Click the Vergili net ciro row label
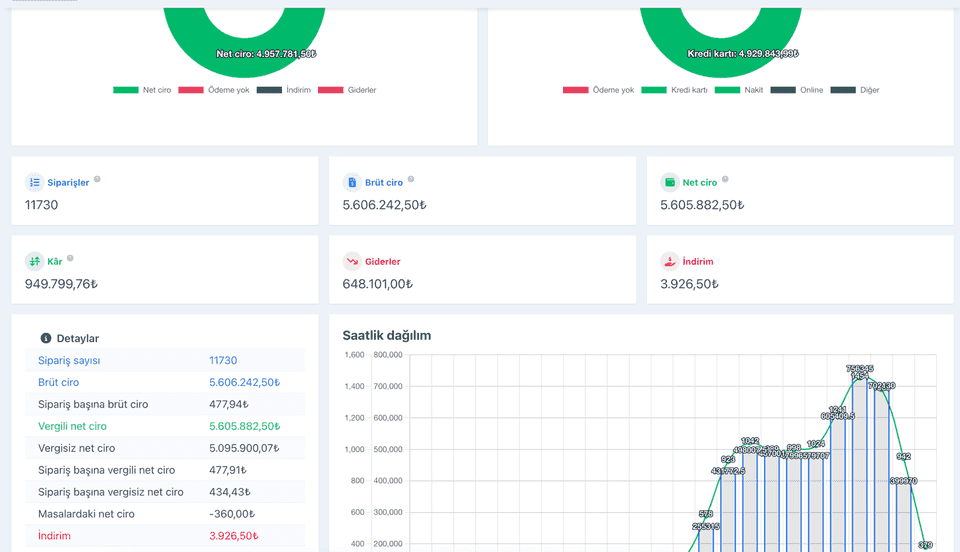This screenshot has height=552, width=960. [72, 427]
